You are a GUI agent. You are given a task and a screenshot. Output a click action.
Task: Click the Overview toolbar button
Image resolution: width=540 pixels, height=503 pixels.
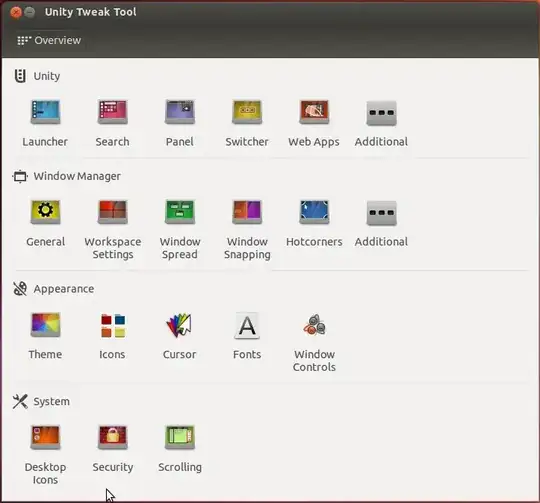(49, 40)
